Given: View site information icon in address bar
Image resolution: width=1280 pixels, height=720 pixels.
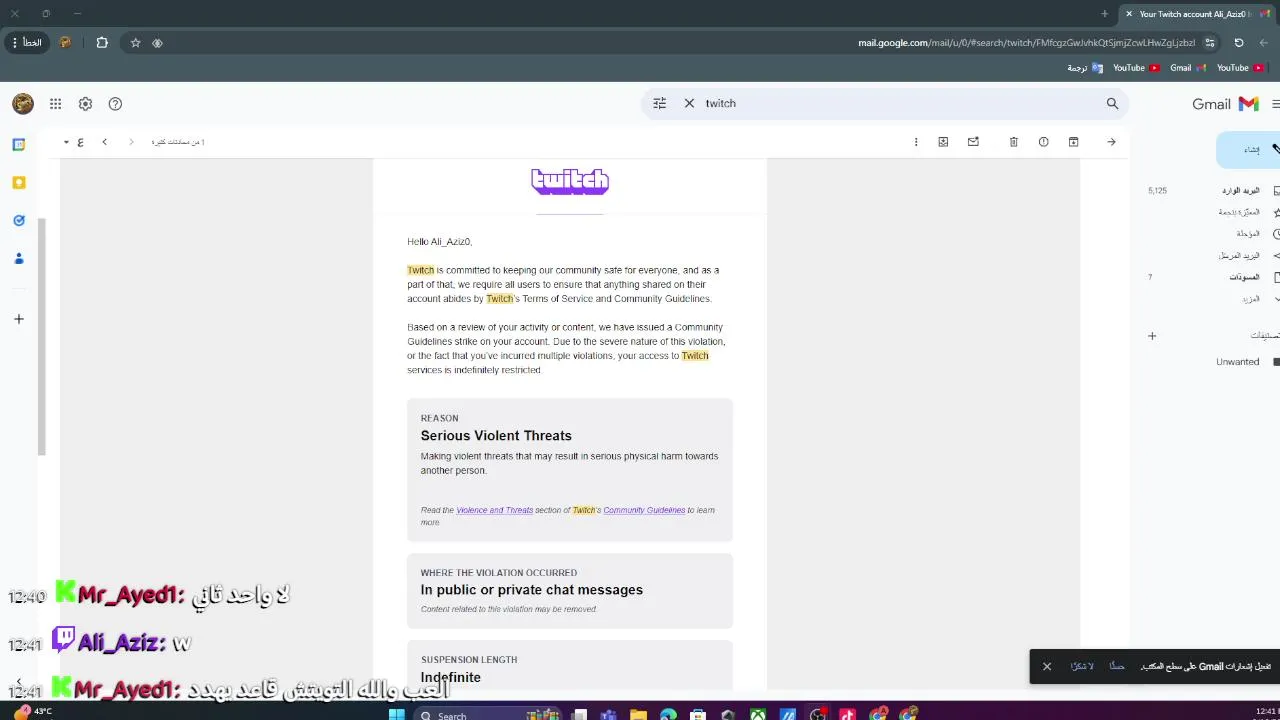Looking at the screenshot, I should (x=1210, y=43).
